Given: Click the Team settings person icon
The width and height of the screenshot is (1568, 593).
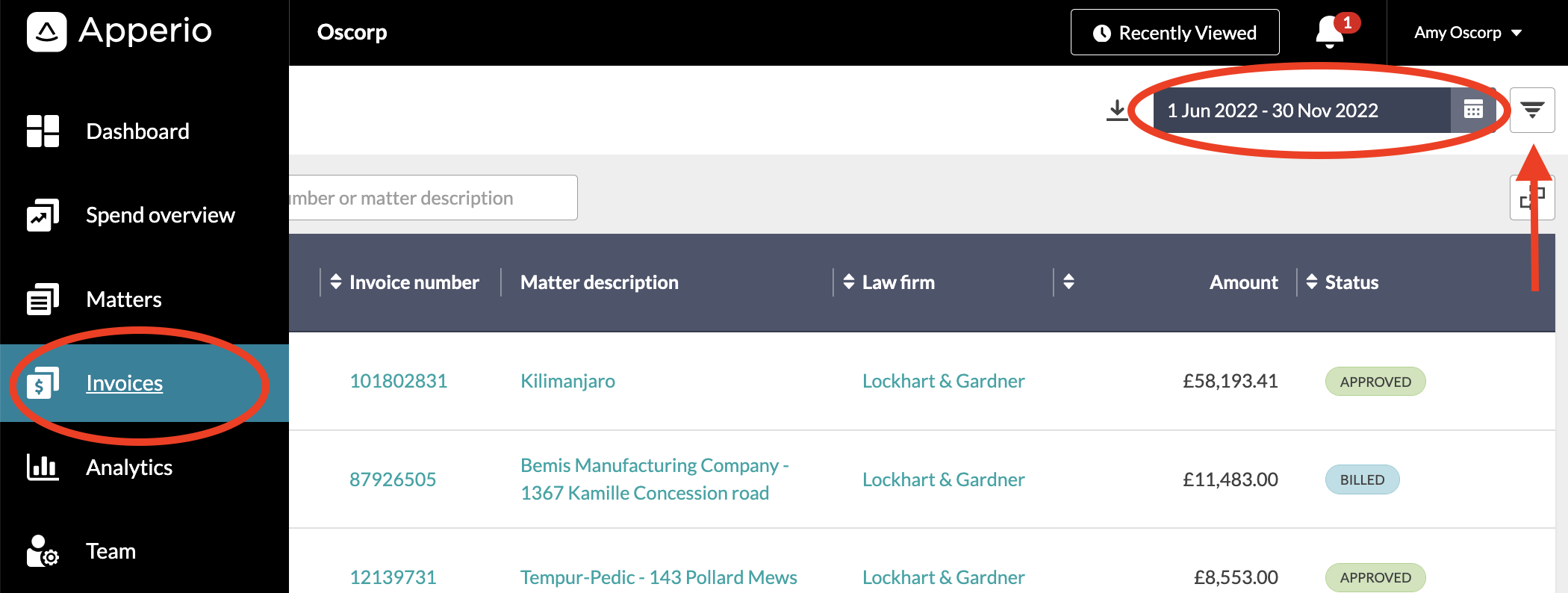Looking at the screenshot, I should 43,551.
